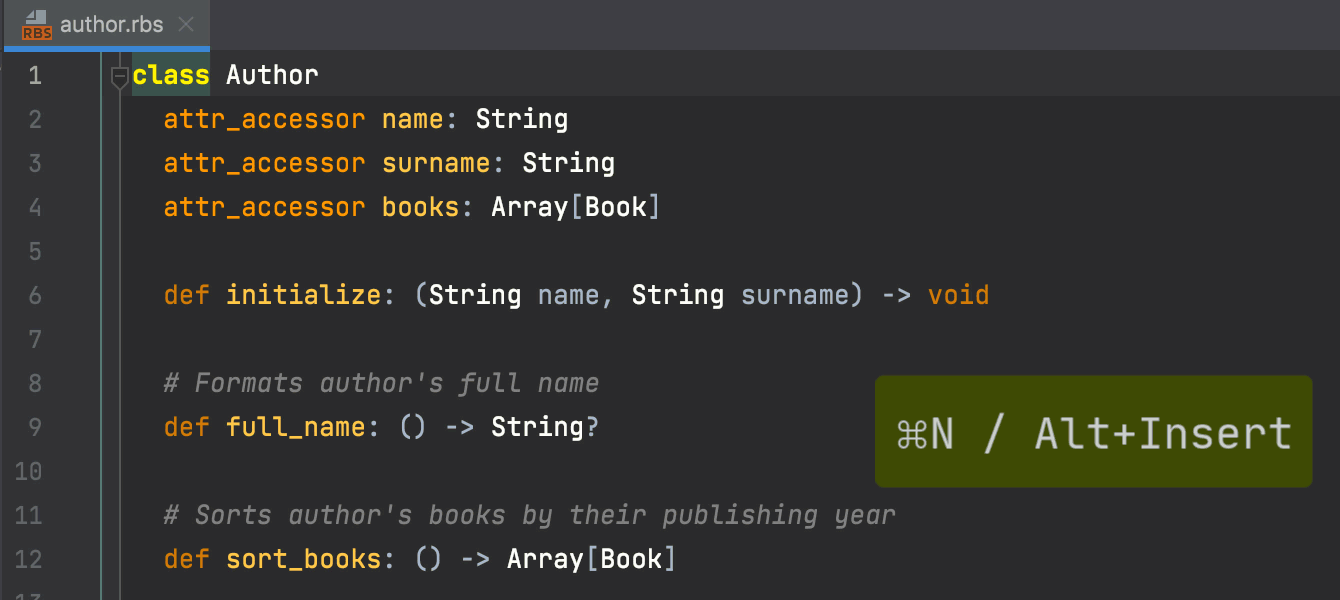Click the void return type

(958, 296)
